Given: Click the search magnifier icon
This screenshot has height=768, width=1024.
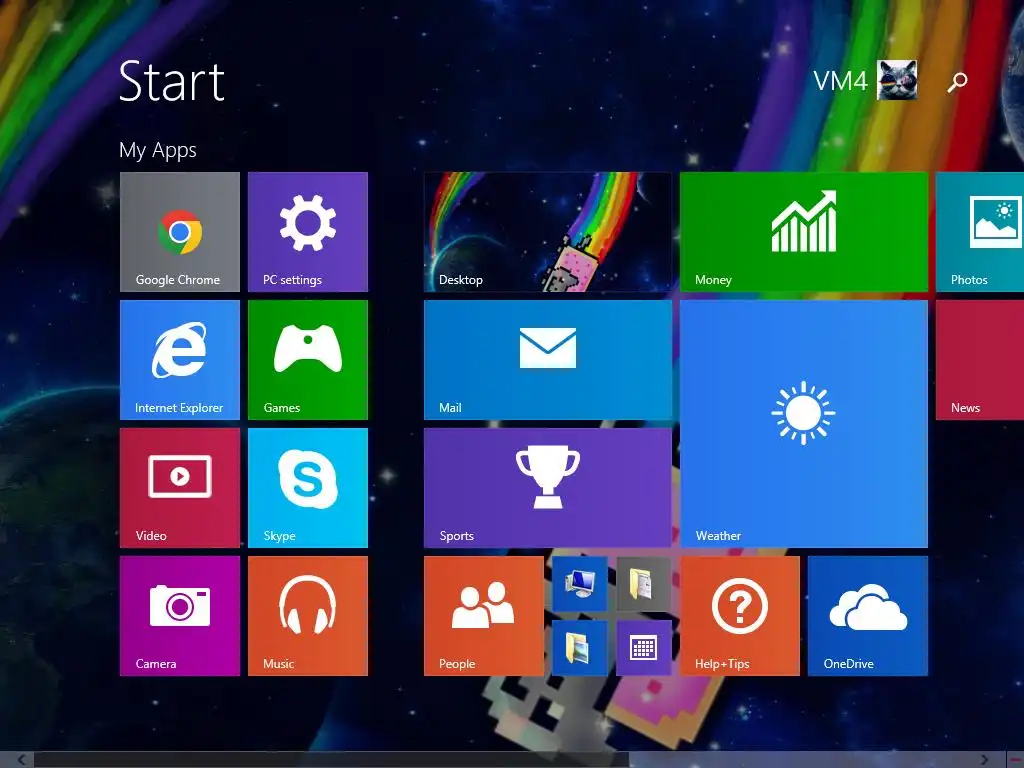Looking at the screenshot, I should click(957, 82).
